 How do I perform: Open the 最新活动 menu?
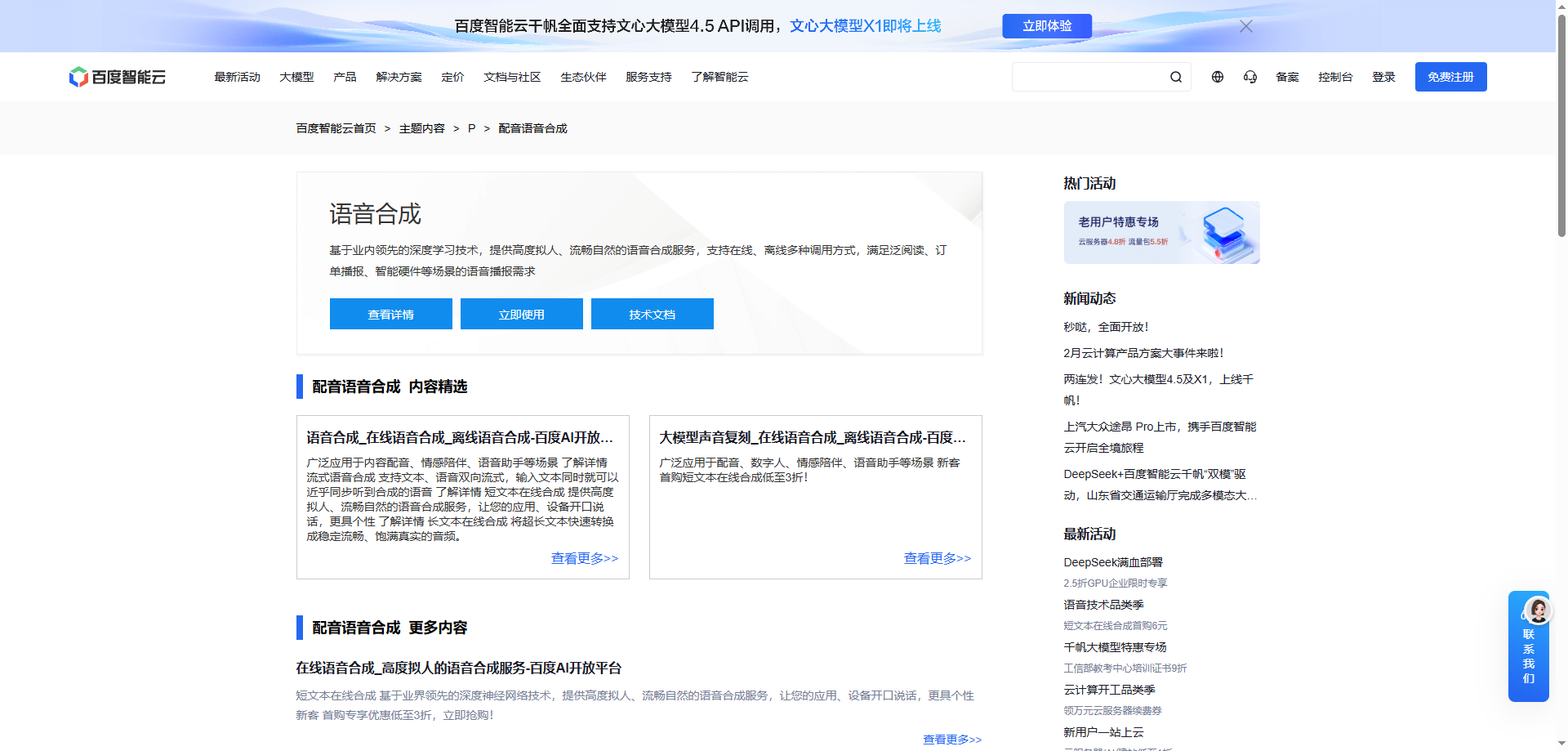(237, 77)
